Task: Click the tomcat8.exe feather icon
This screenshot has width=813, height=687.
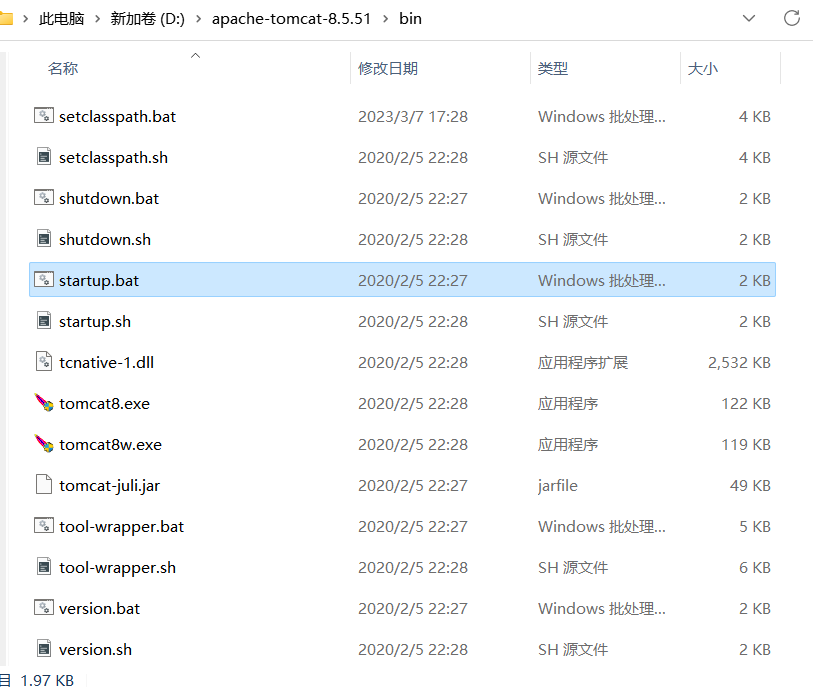Action: coord(44,402)
